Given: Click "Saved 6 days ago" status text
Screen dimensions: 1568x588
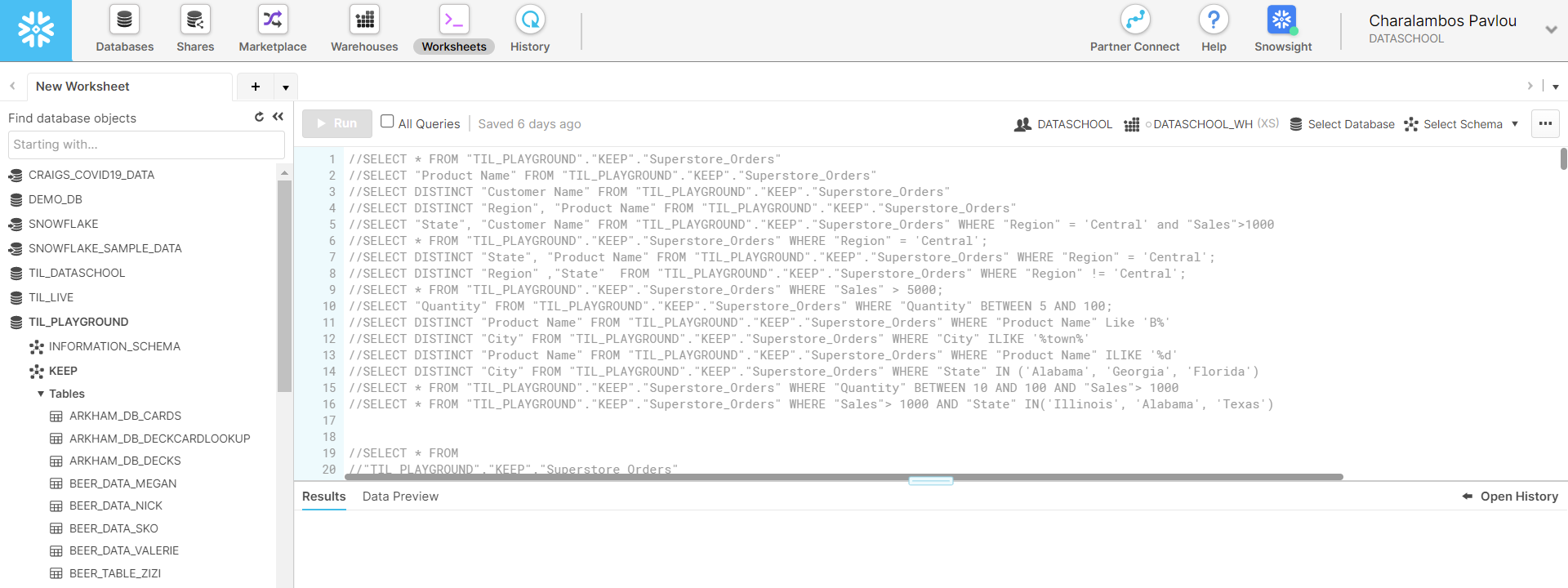Looking at the screenshot, I should point(529,124).
